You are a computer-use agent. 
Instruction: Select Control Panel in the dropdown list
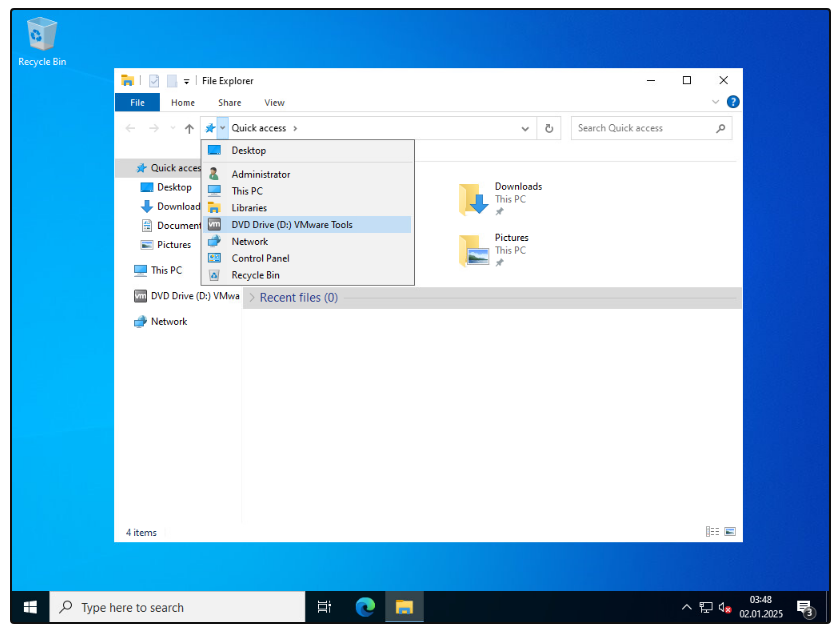click(307, 258)
